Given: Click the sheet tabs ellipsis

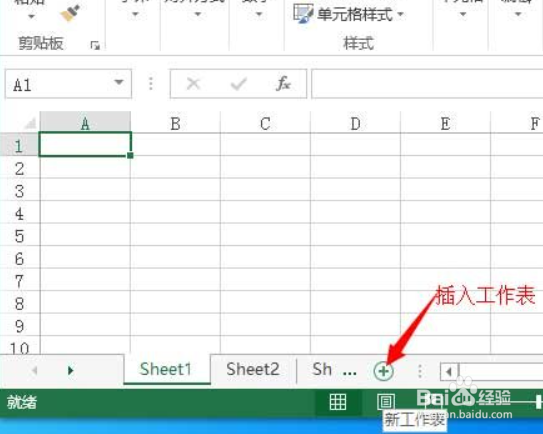Looking at the screenshot, I should click(x=349, y=373).
